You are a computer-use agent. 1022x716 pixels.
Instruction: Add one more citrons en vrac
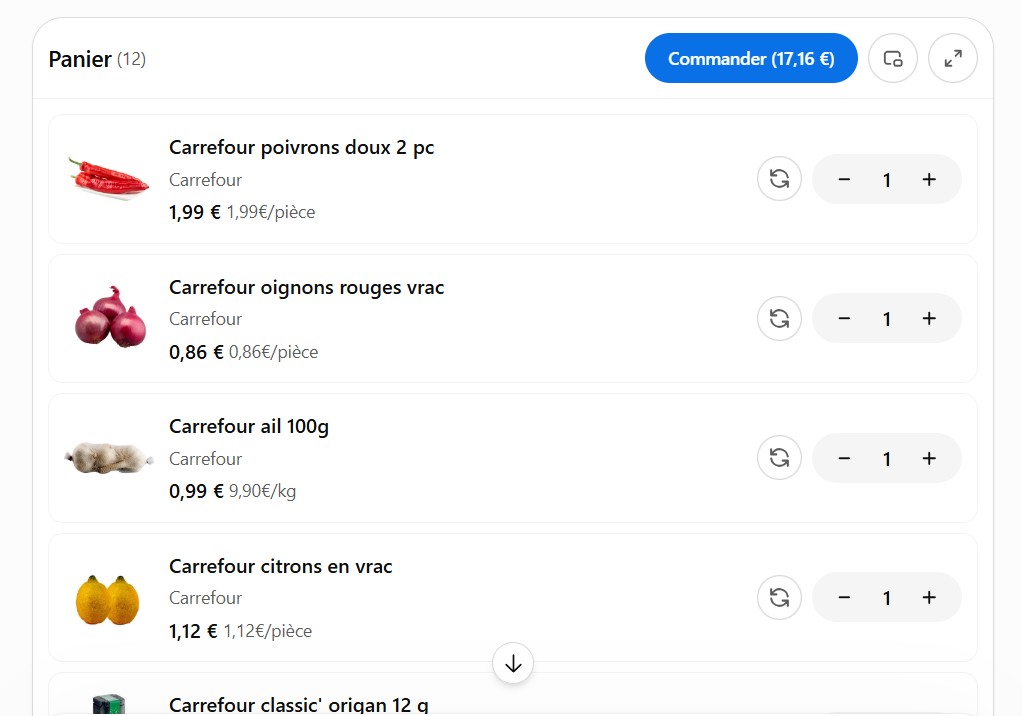click(x=929, y=597)
